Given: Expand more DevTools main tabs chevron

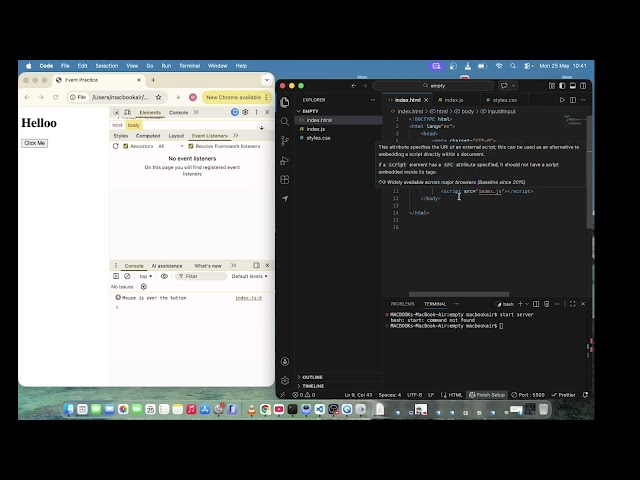Looking at the screenshot, I should click(x=196, y=112).
